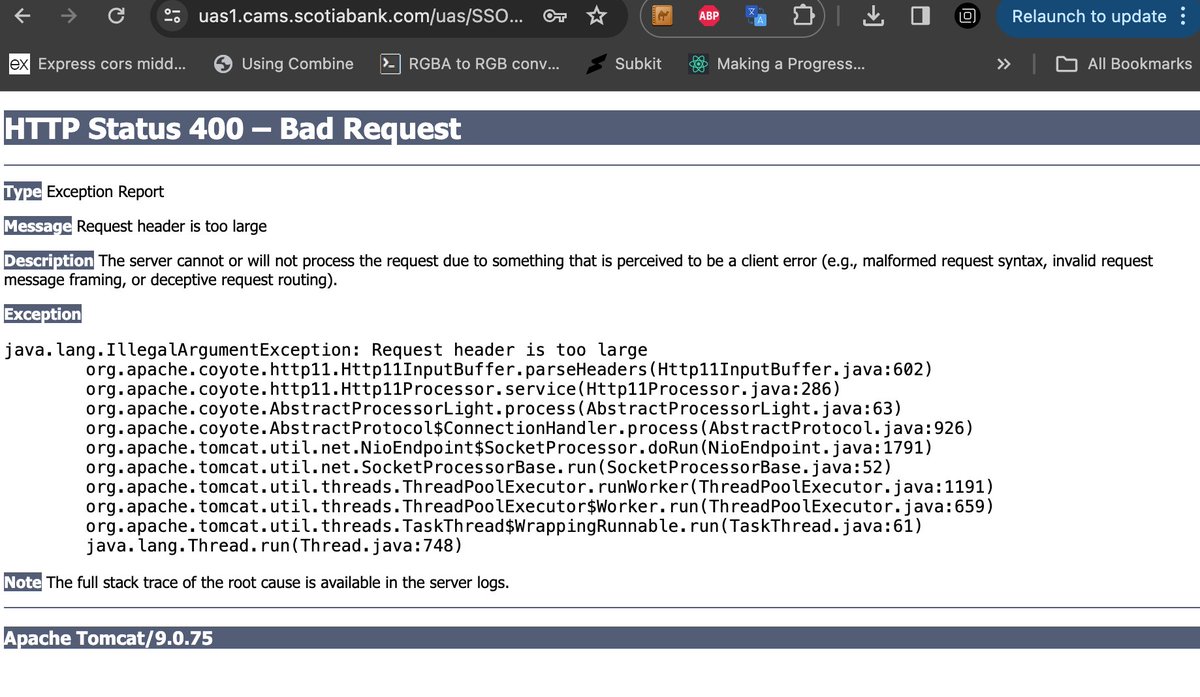The image size is (1200, 697).
Task: Open the orange camel extension icon
Action: pos(662,15)
